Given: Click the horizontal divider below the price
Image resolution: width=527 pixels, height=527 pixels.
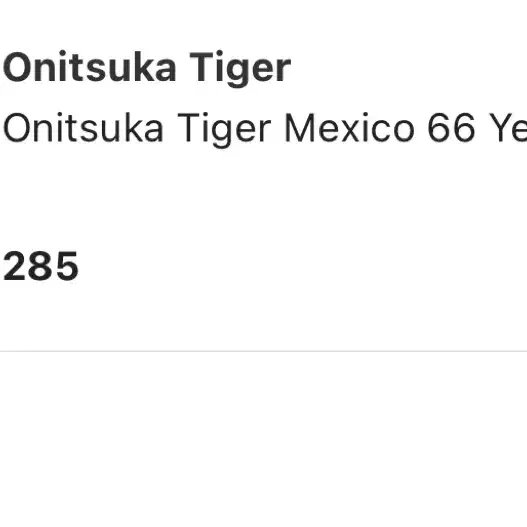Looking at the screenshot, I should click(264, 351).
